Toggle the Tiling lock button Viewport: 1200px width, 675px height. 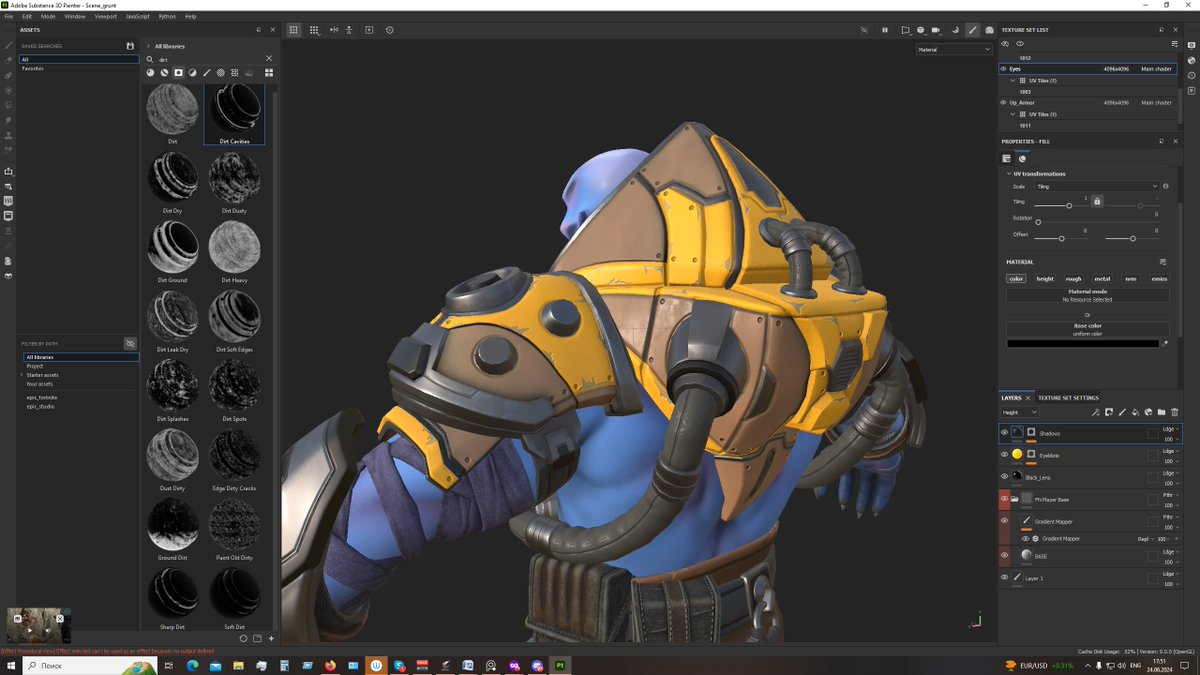point(1097,202)
